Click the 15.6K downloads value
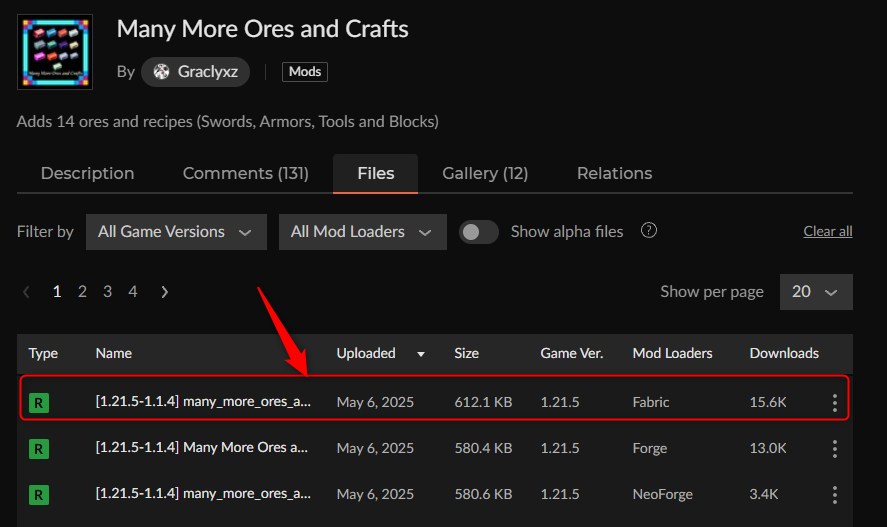887x527 pixels. (x=768, y=402)
